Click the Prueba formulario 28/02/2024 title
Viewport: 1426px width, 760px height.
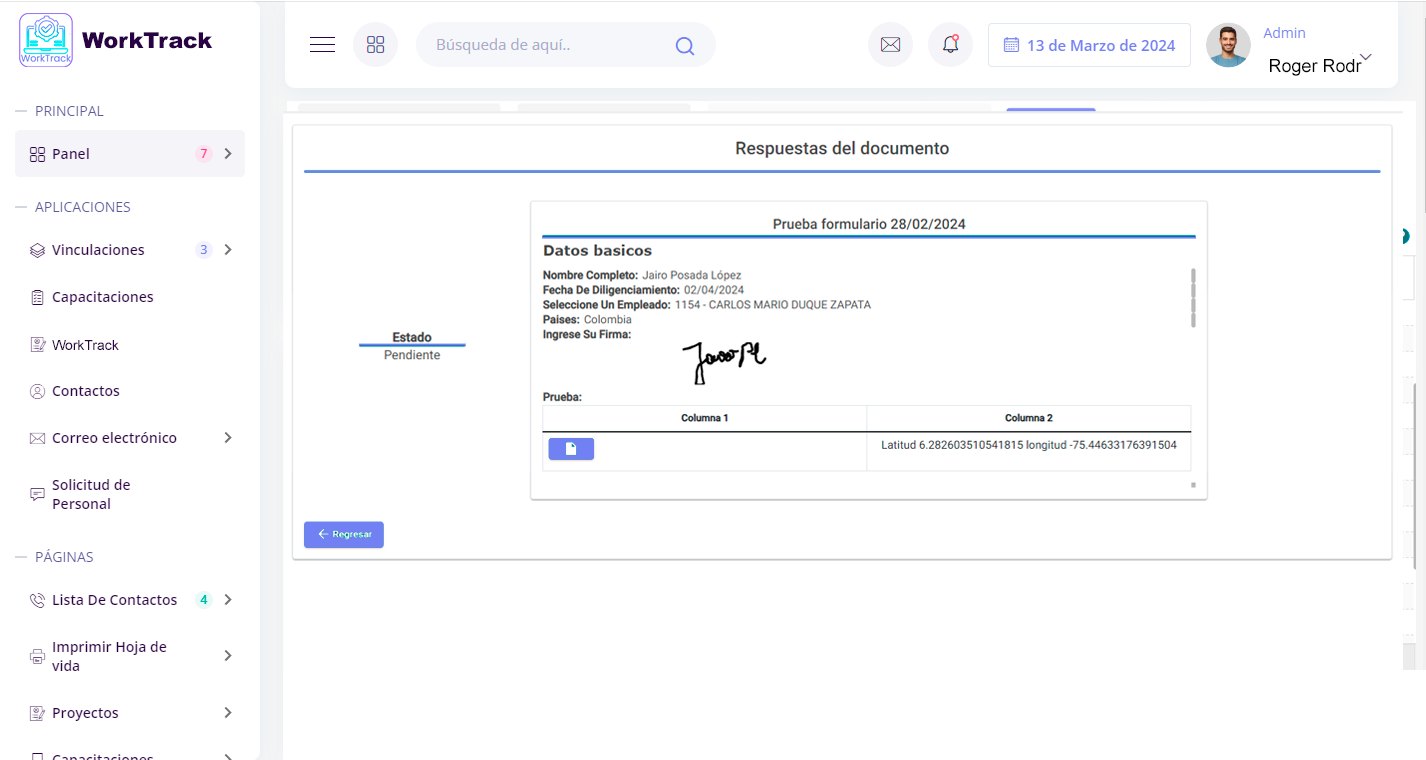[869, 224]
